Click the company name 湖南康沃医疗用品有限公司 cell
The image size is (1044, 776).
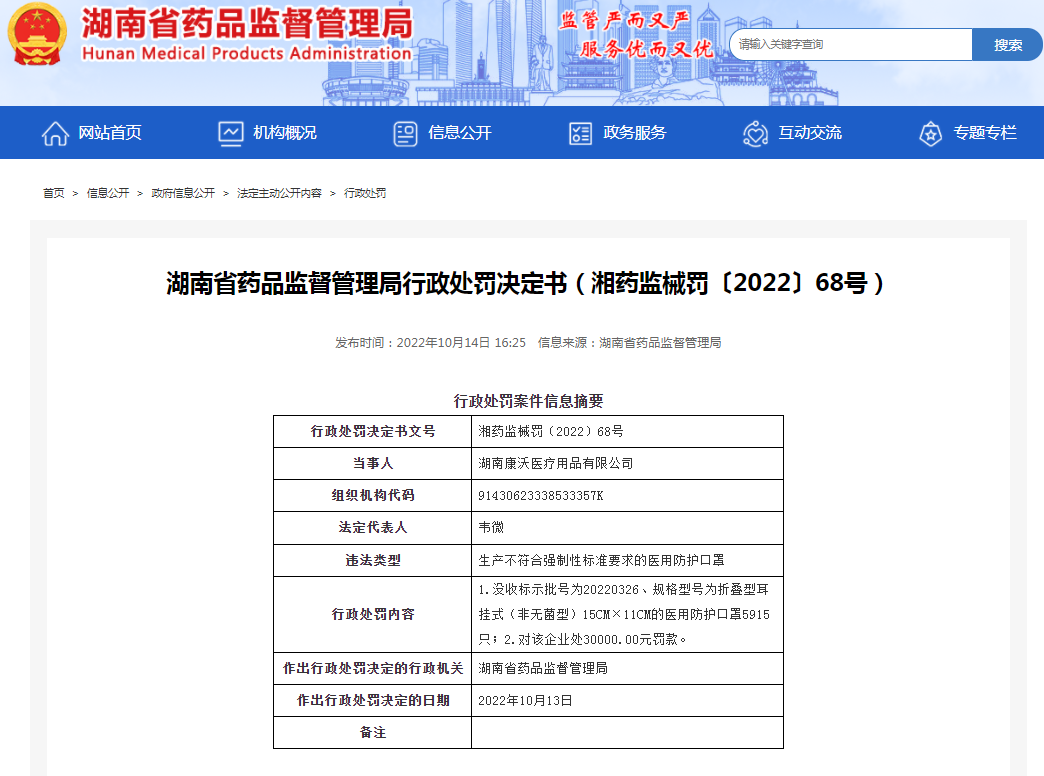627,464
